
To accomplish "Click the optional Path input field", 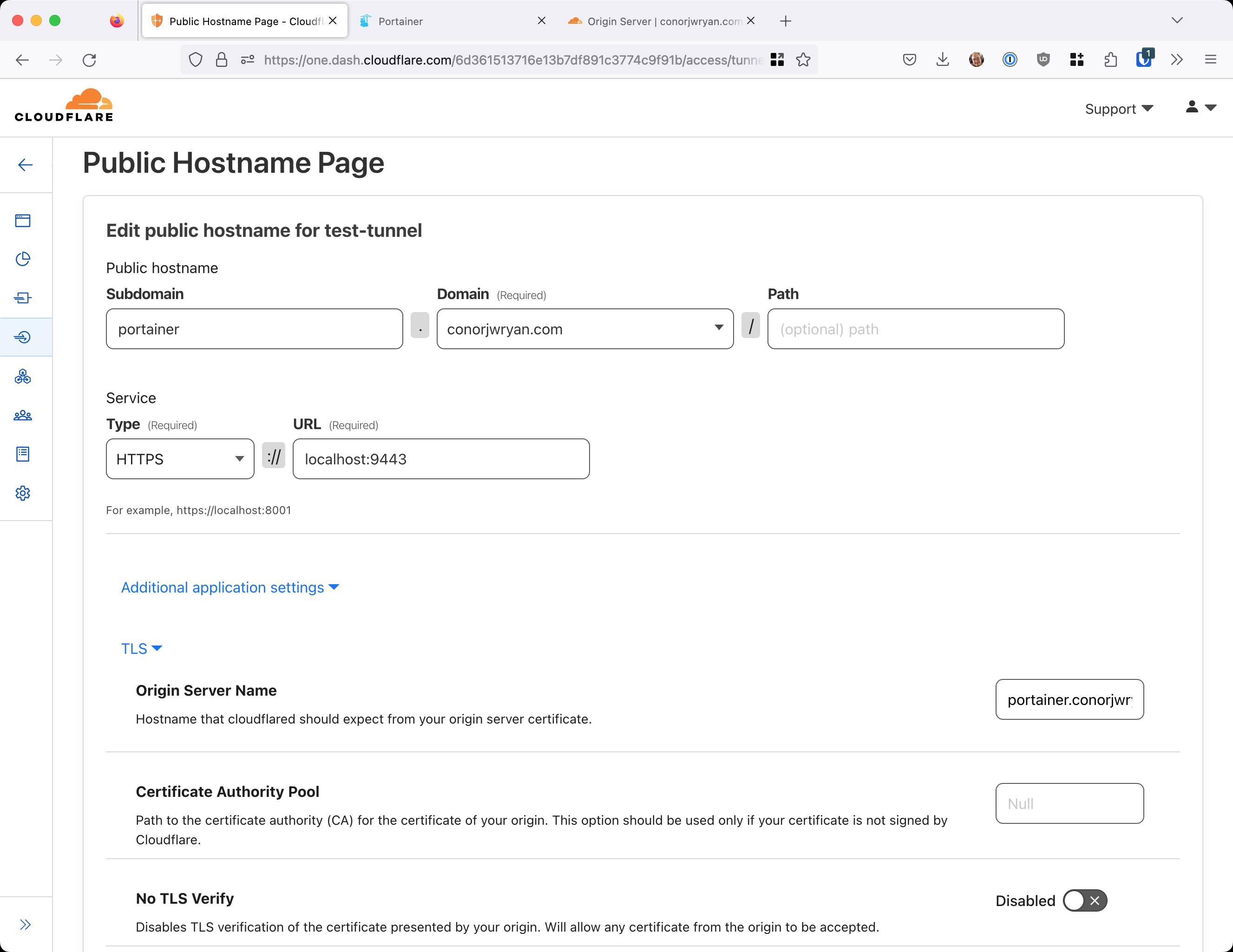I will coord(916,329).
